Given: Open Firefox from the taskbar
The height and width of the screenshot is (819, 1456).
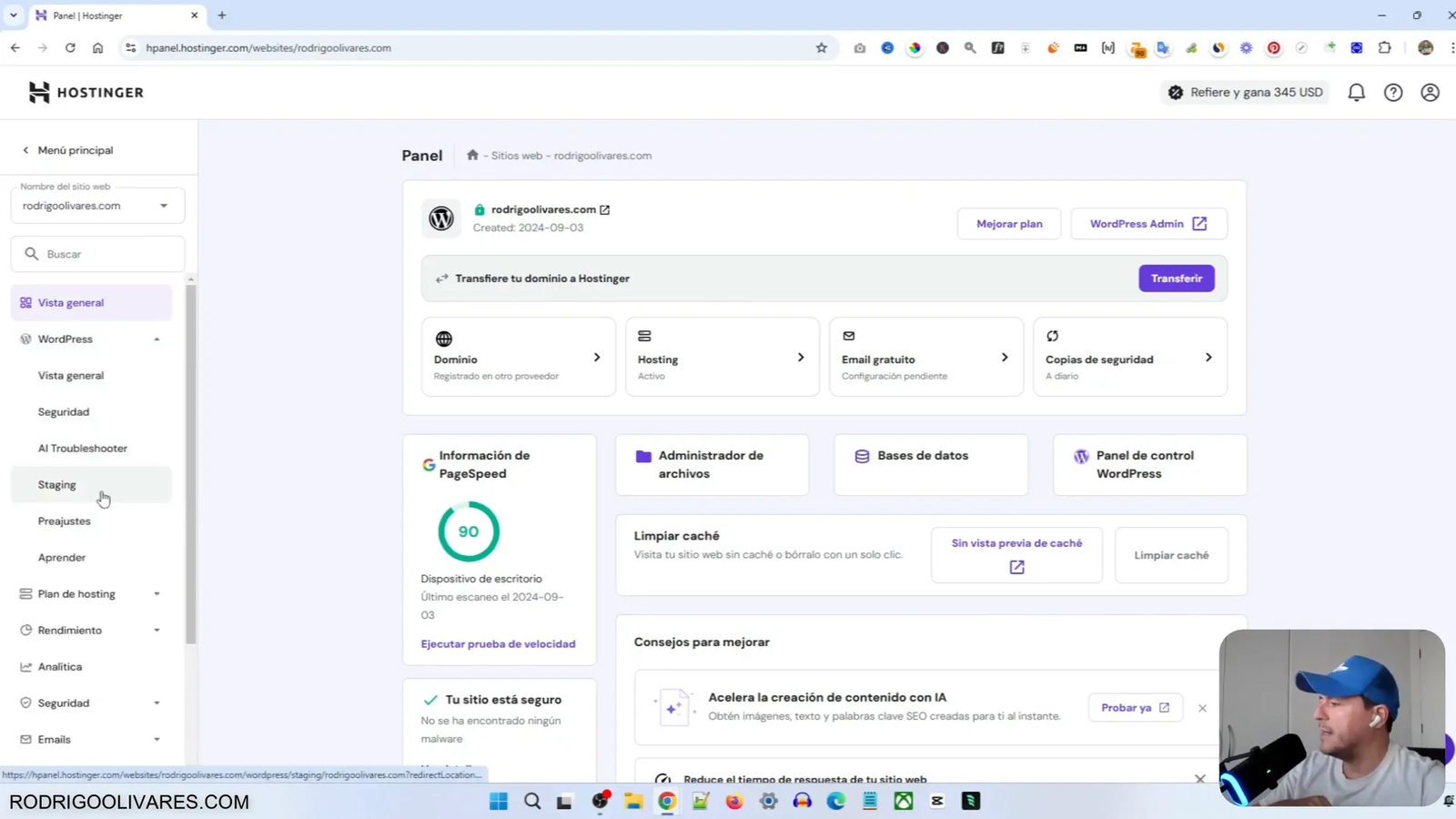Looking at the screenshot, I should [734, 801].
